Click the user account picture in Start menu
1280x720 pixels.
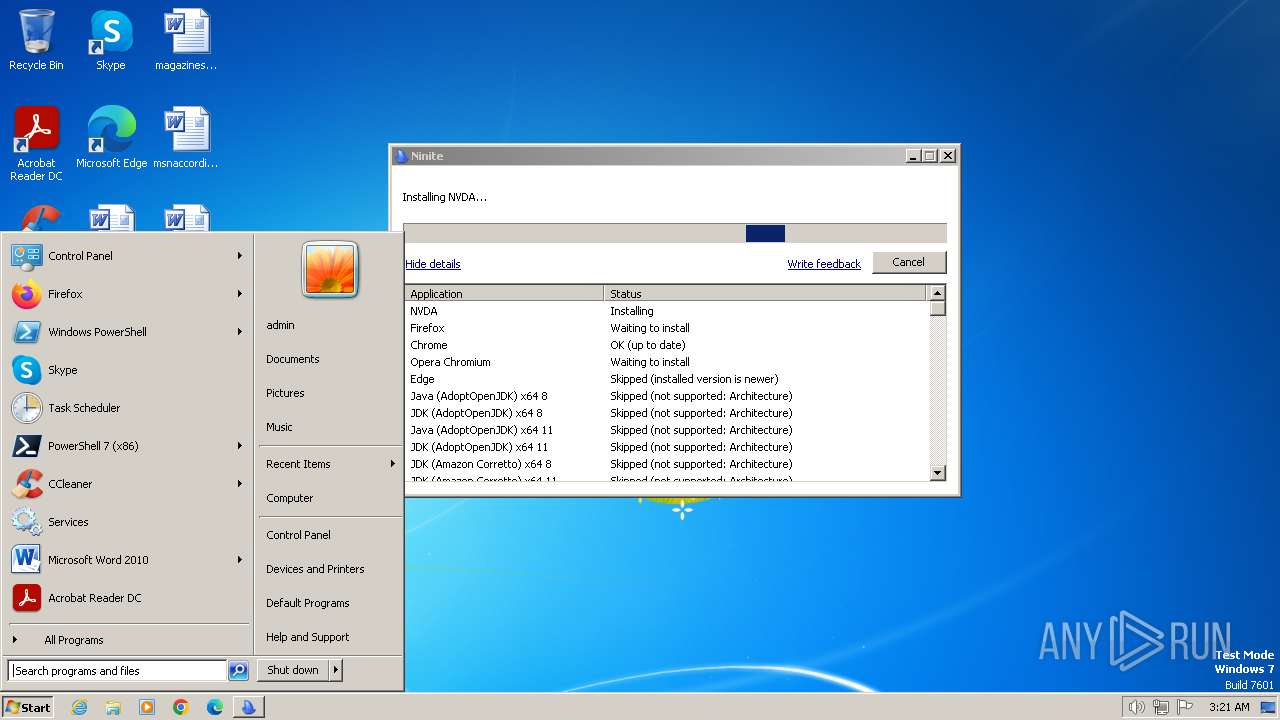pyautogui.click(x=330, y=270)
